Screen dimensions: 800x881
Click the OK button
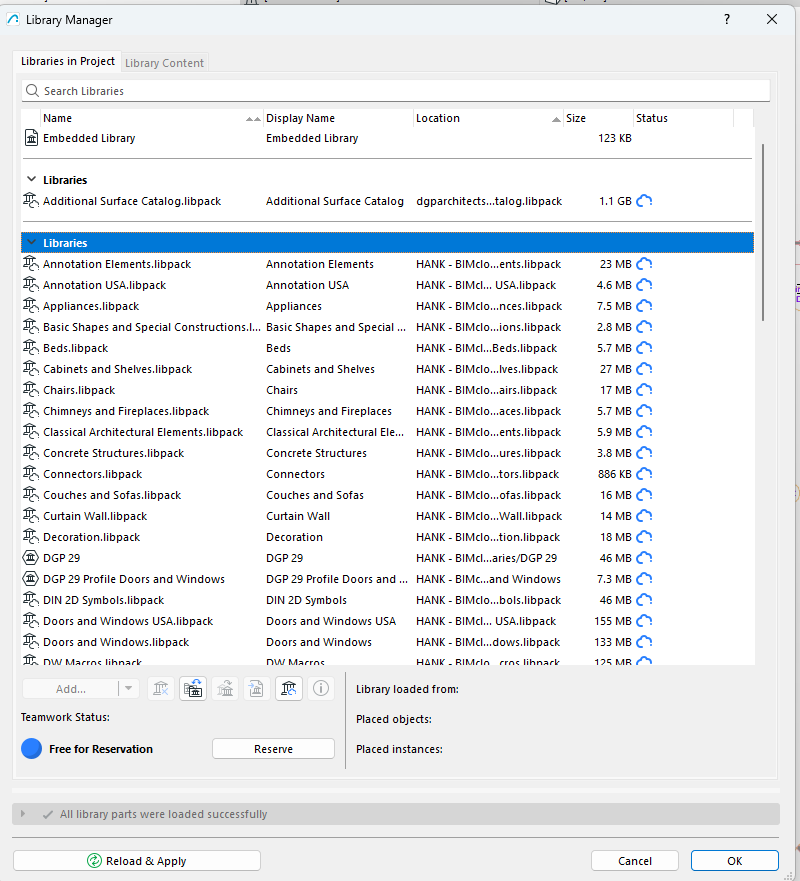tap(734, 861)
